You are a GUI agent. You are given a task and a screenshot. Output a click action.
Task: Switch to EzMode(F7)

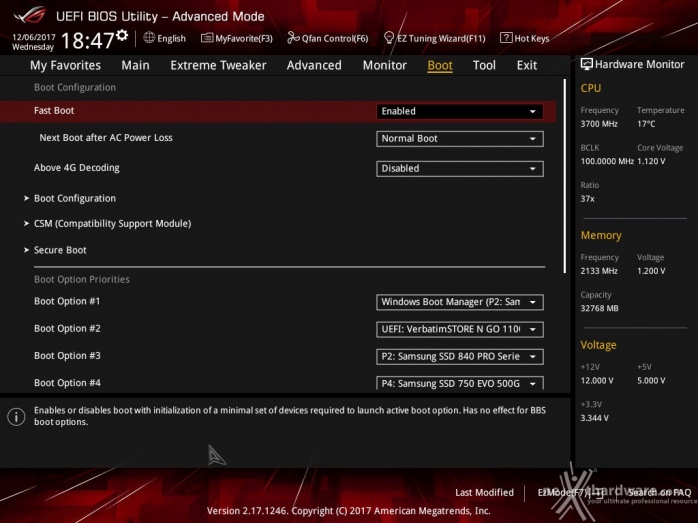click(570, 492)
